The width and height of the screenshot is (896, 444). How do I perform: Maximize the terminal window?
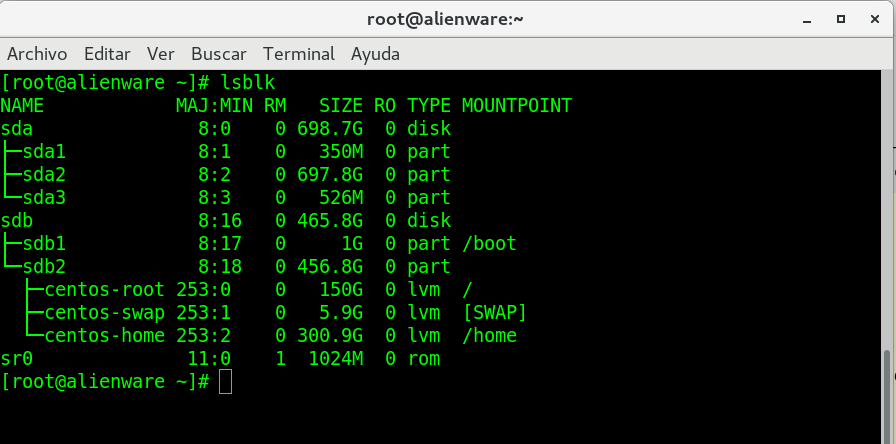[838, 19]
